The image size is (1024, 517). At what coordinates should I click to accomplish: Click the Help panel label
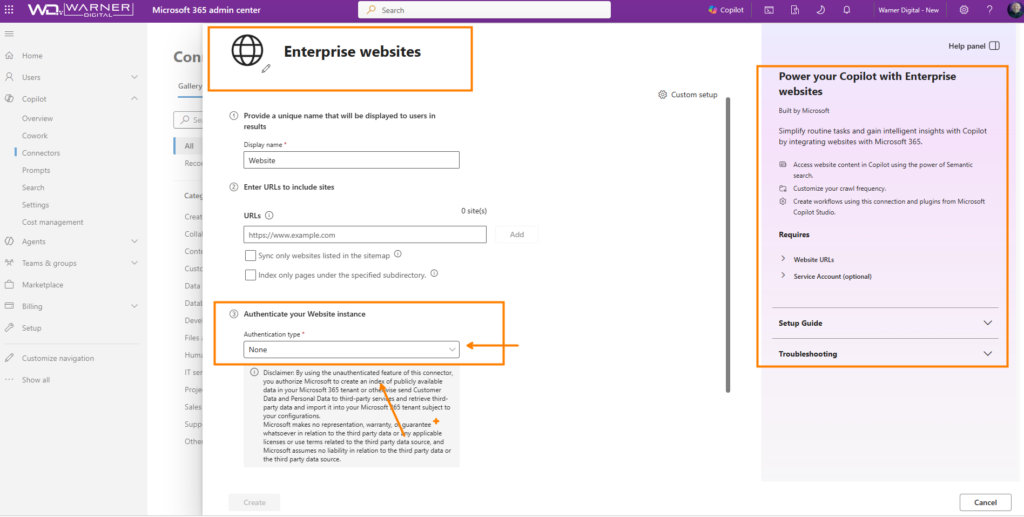pyautogui.click(x=967, y=46)
